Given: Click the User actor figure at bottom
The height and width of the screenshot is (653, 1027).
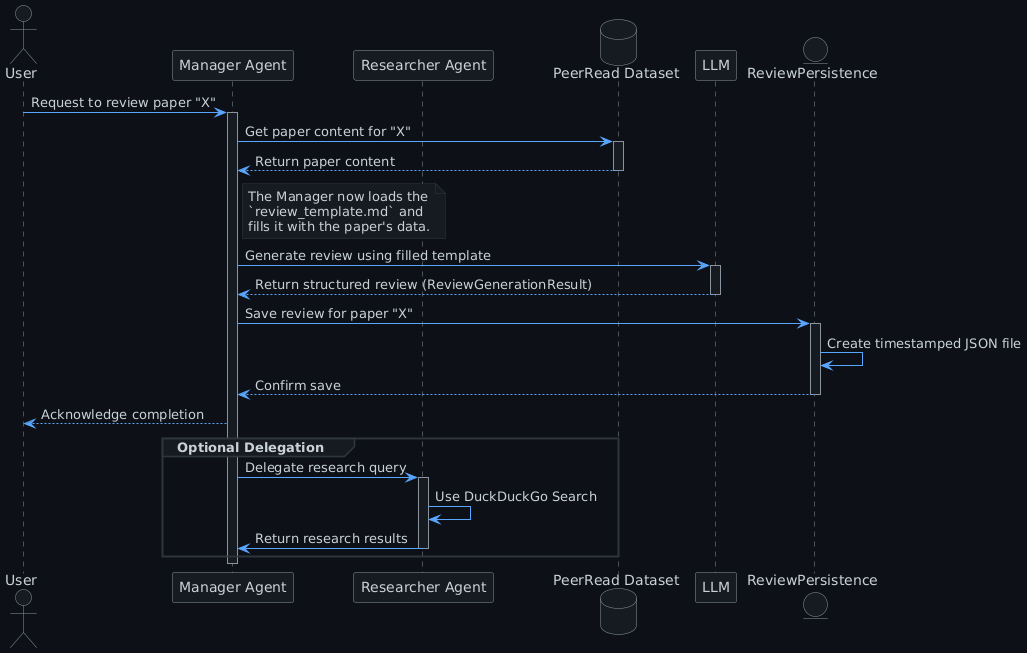Looking at the screenshot, I should click(24, 618).
